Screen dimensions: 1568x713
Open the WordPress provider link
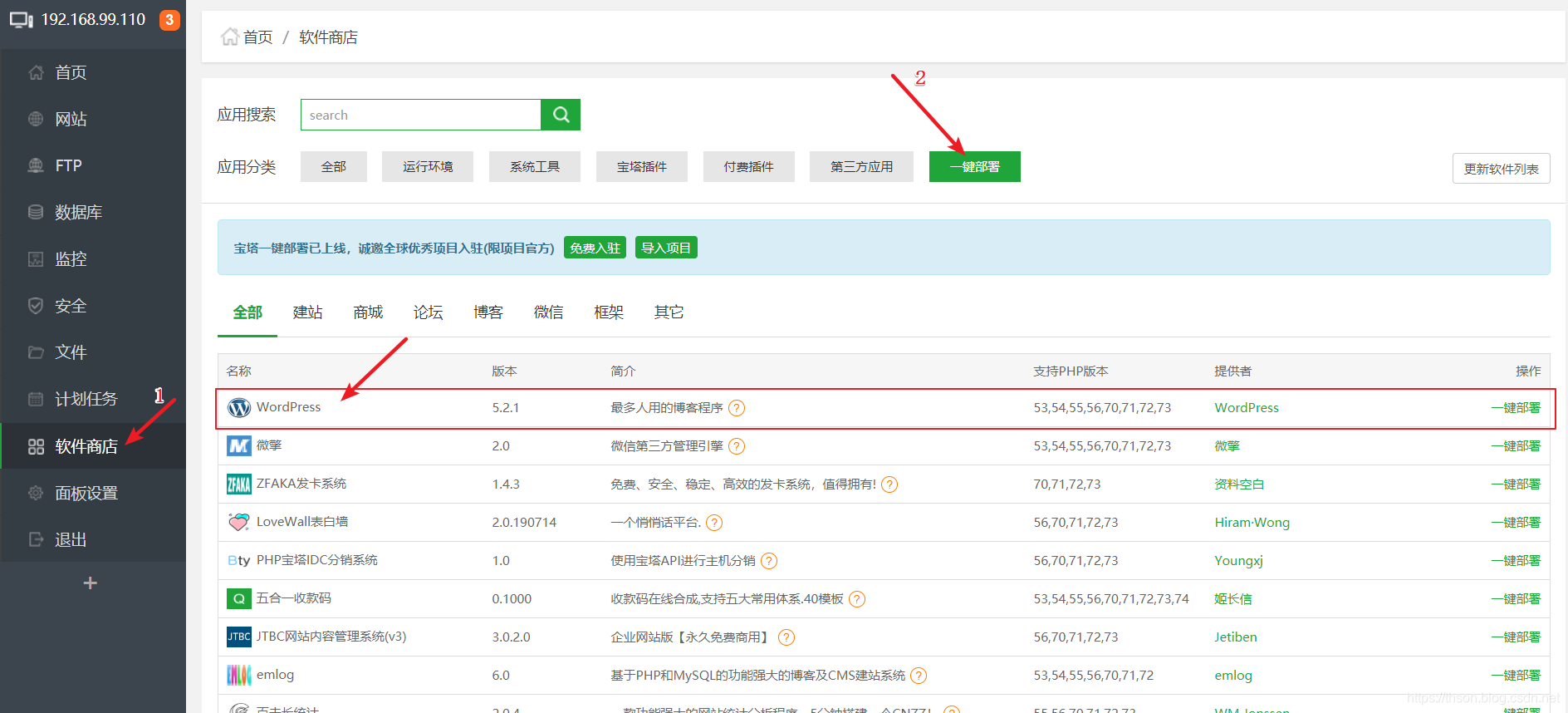(x=1247, y=408)
